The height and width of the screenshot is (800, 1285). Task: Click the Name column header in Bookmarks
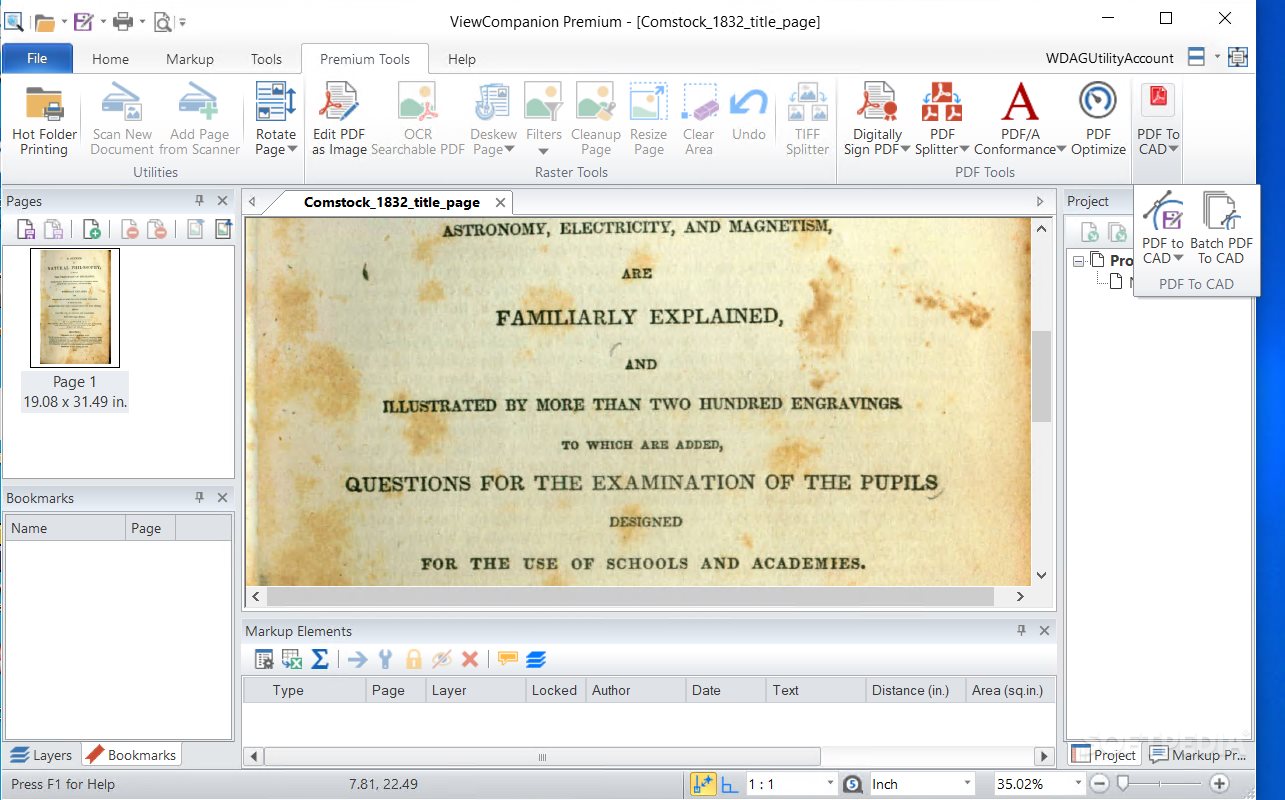click(x=66, y=528)
